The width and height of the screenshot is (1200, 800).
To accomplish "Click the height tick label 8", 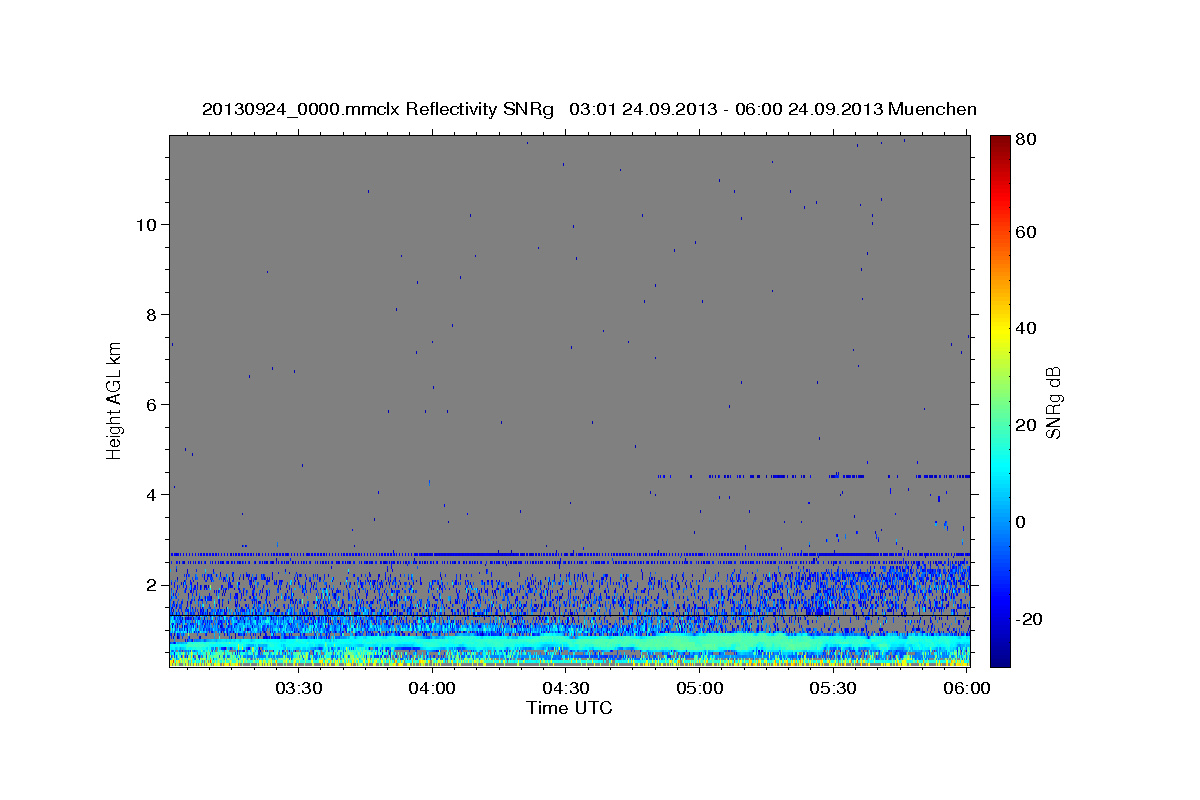I will [151, 314].
